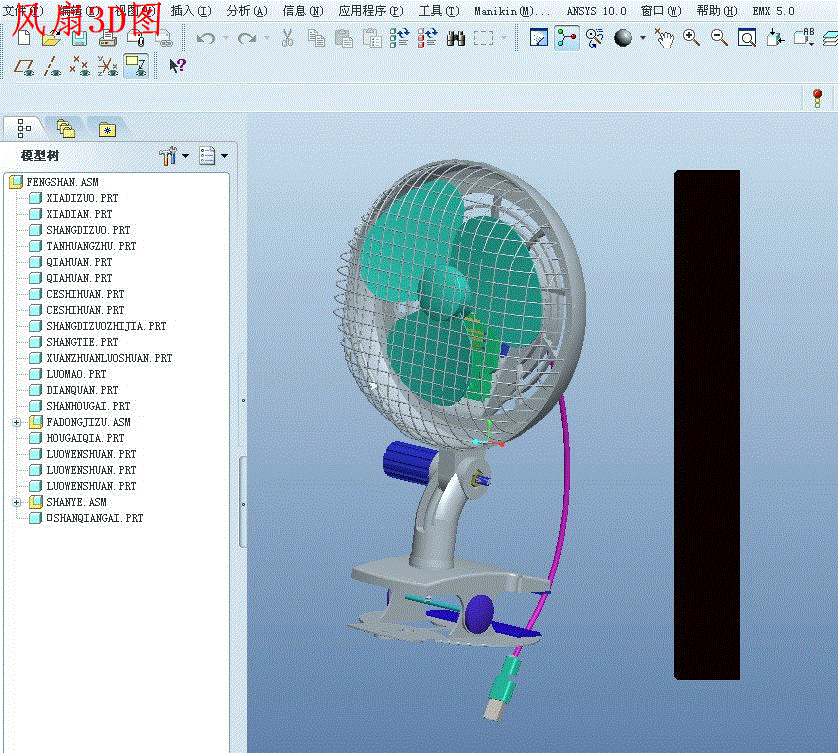The image size is (838, 753).
Task: Toggle datum planes display
Action: click(24, 67)
